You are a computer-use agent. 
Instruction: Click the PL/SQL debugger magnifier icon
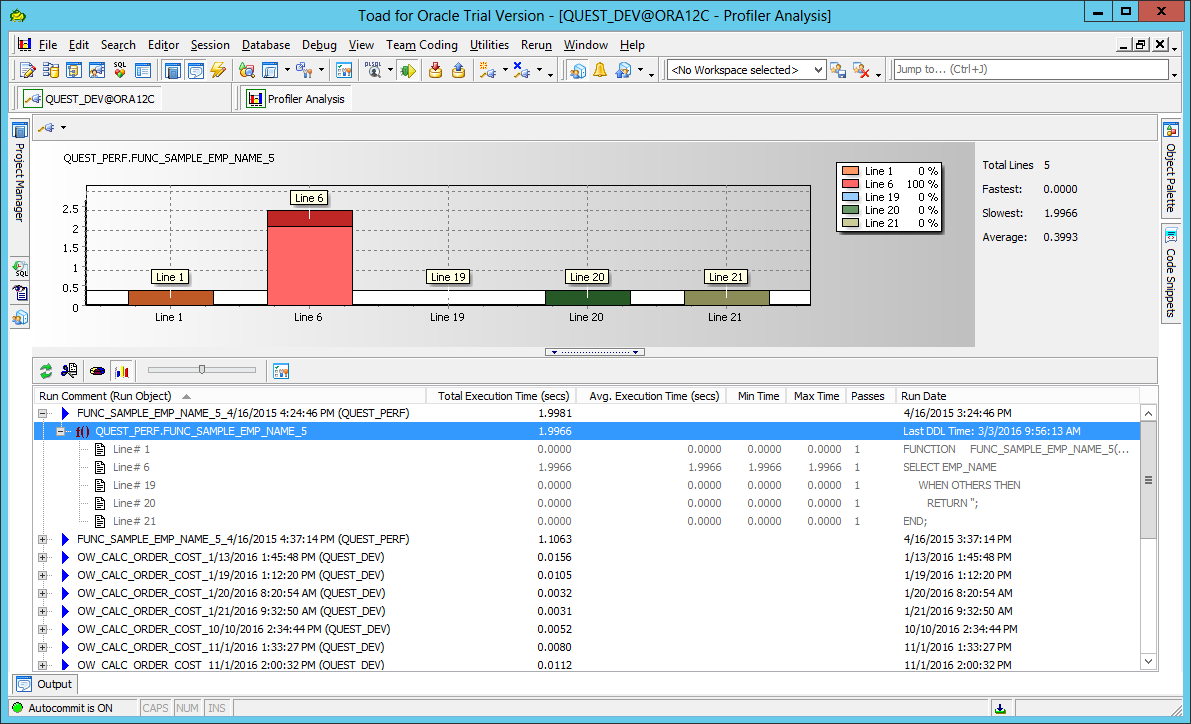pyautogui.click(x=373, y=71)
